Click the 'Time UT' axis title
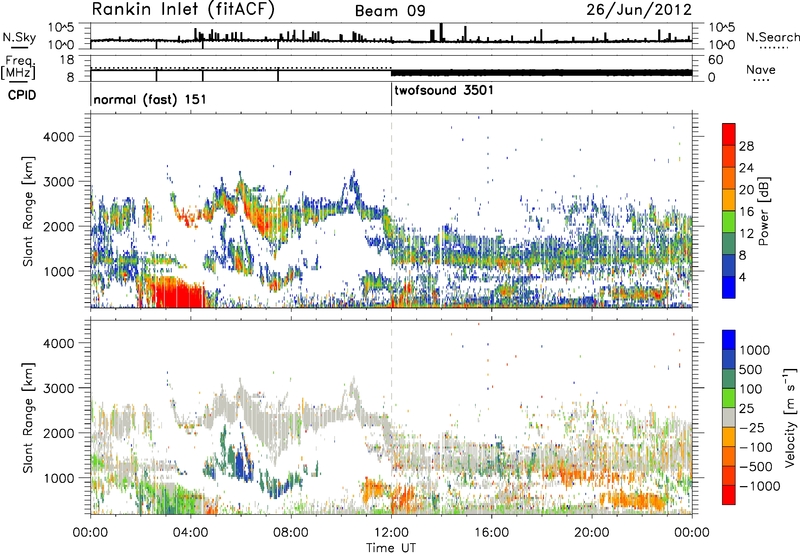Screen dimensions: 800x554 coord(391,547)
